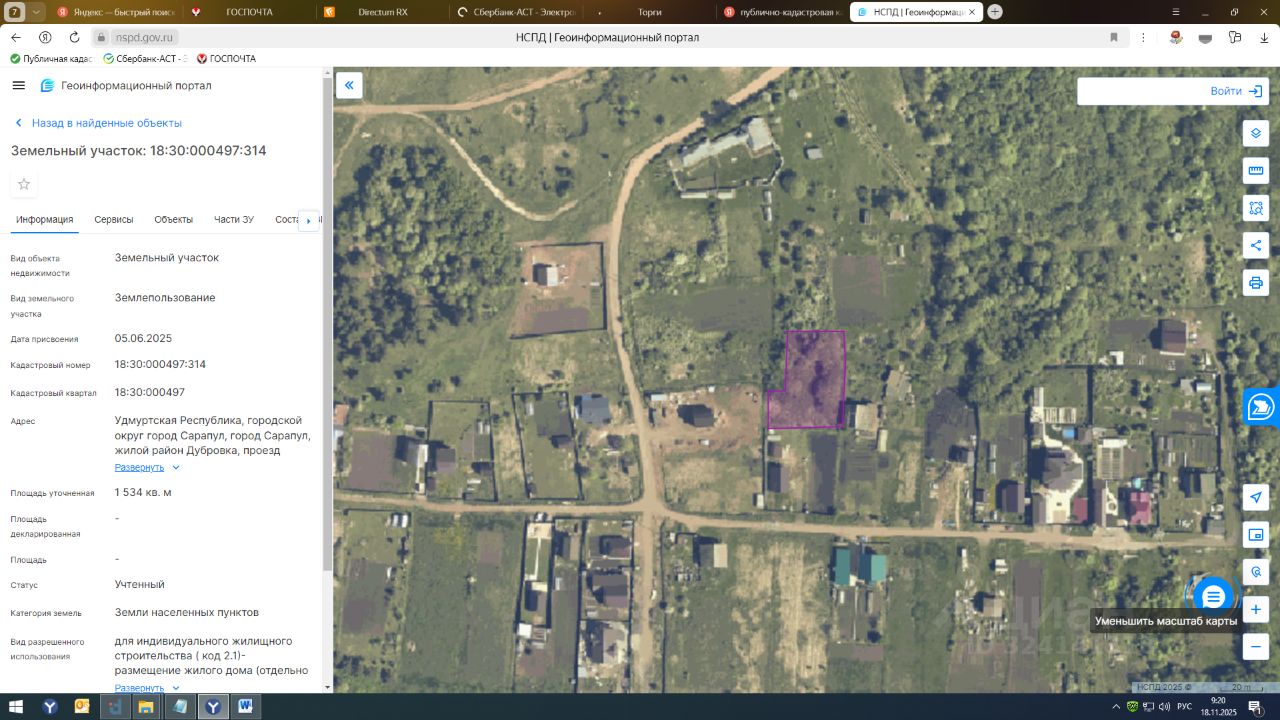Switch to the ГОСПОЧТА browser tab
The height and width of the screenshot is (720, 1280).
click(249, 12)
